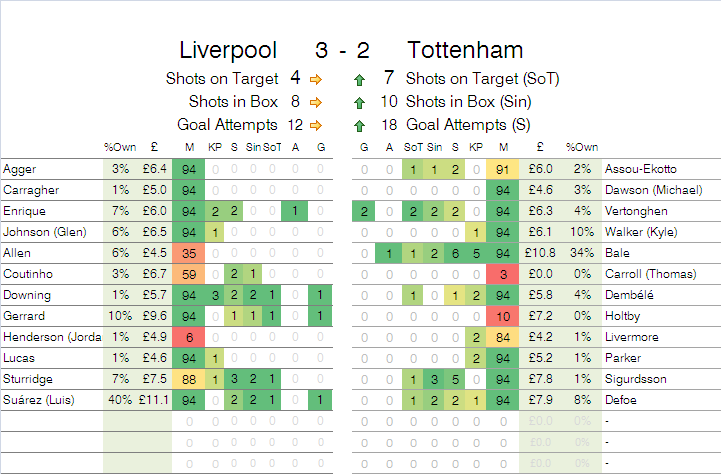Click Henderson's red minutes cell showing 6
721x474 pixels.
click(x=188, y=337)
